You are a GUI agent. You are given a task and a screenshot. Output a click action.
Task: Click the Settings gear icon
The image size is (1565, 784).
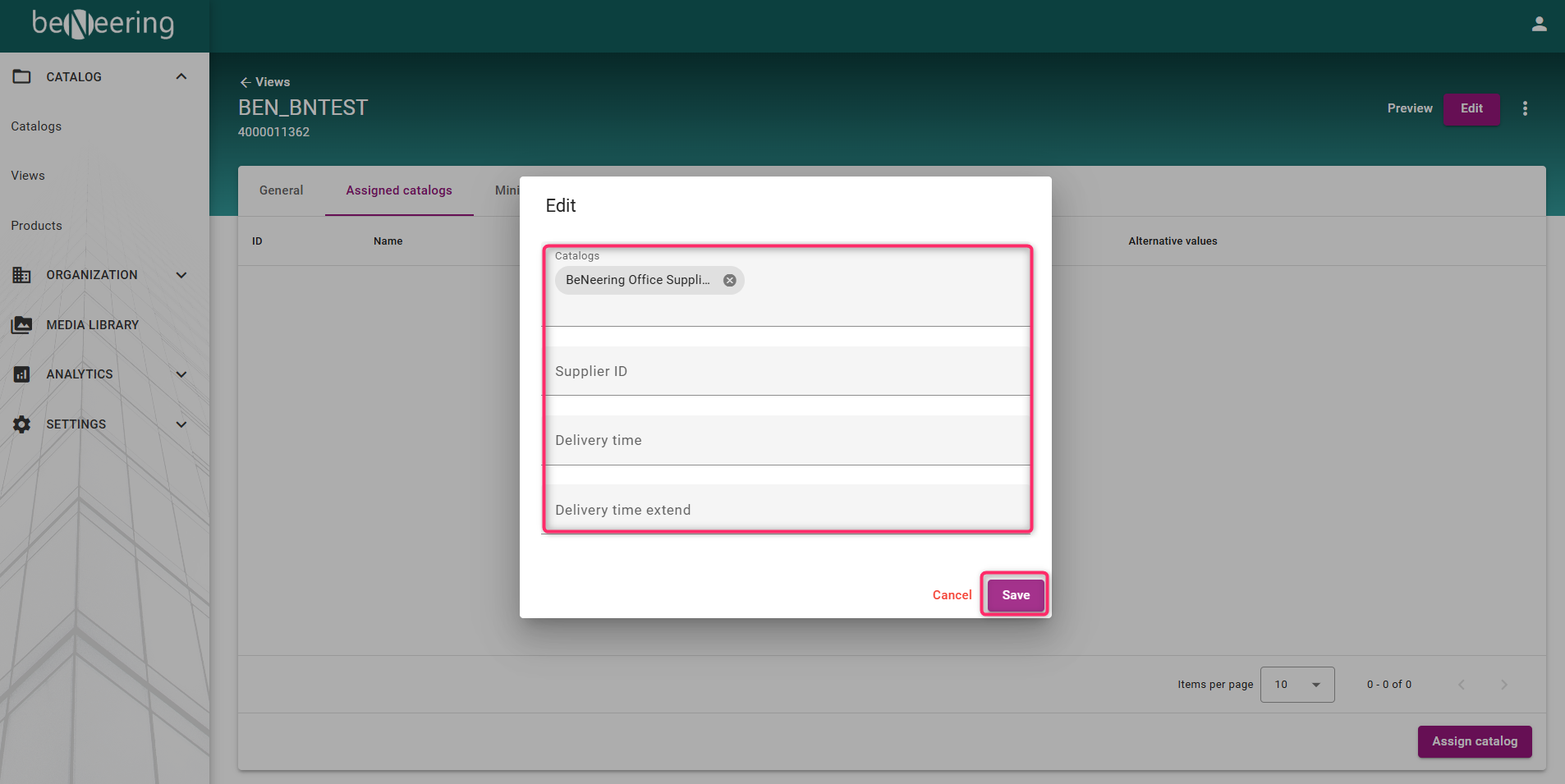click(22, 424)
